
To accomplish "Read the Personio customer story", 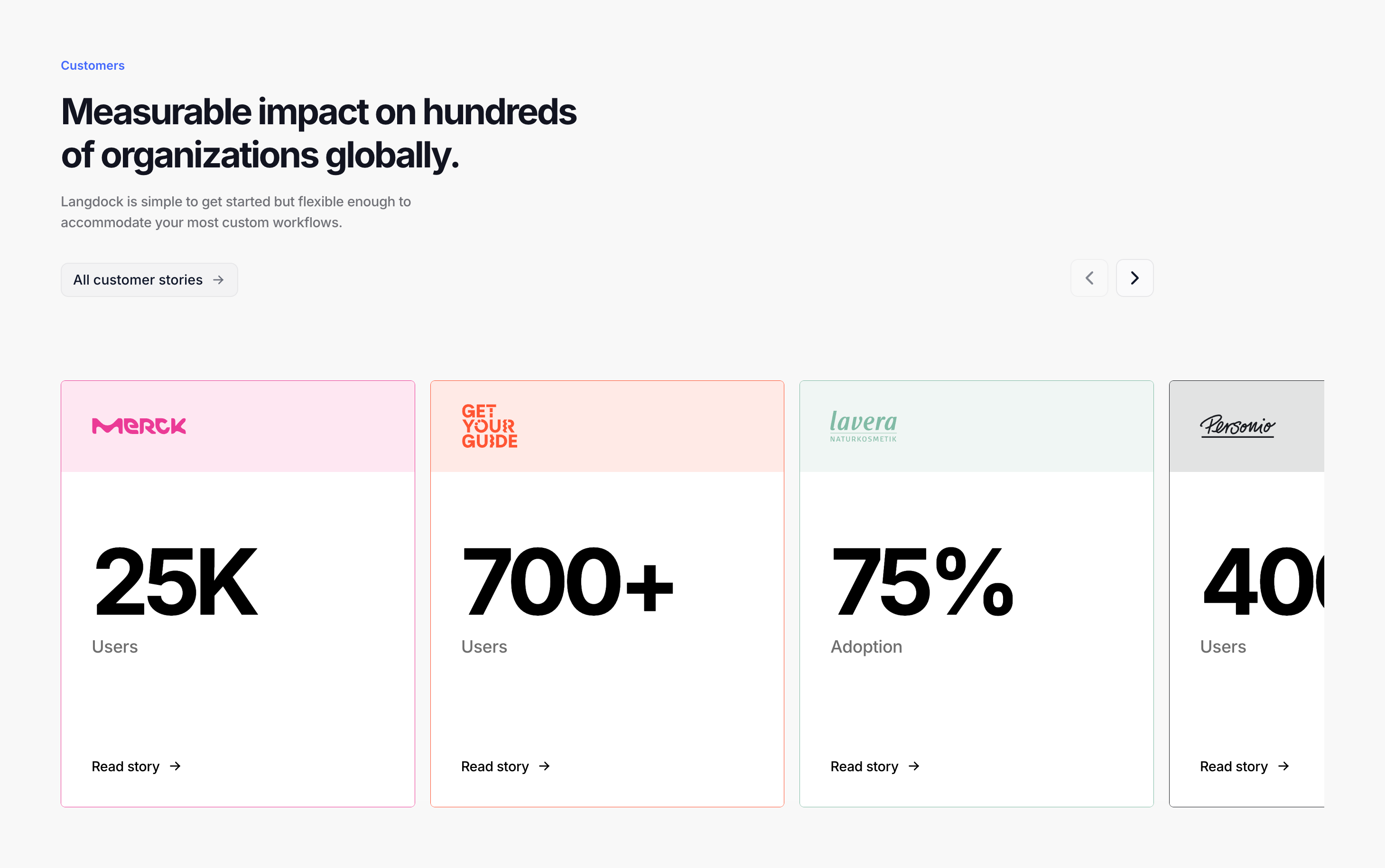I will 1234,766.
